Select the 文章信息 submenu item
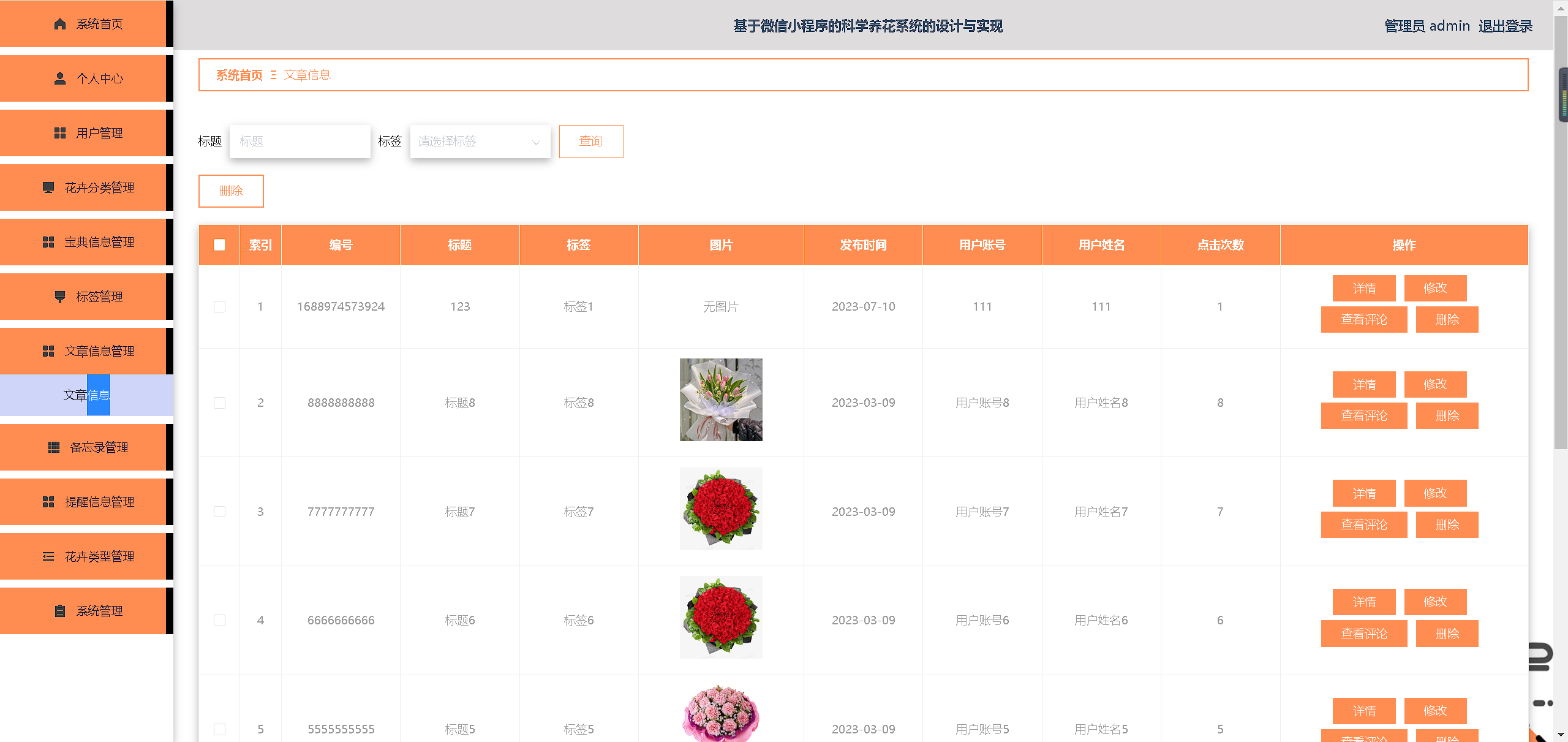Image resolution: width=1568 pixels, height=742 pixels. pyautogui.click(x=86, y=395)
